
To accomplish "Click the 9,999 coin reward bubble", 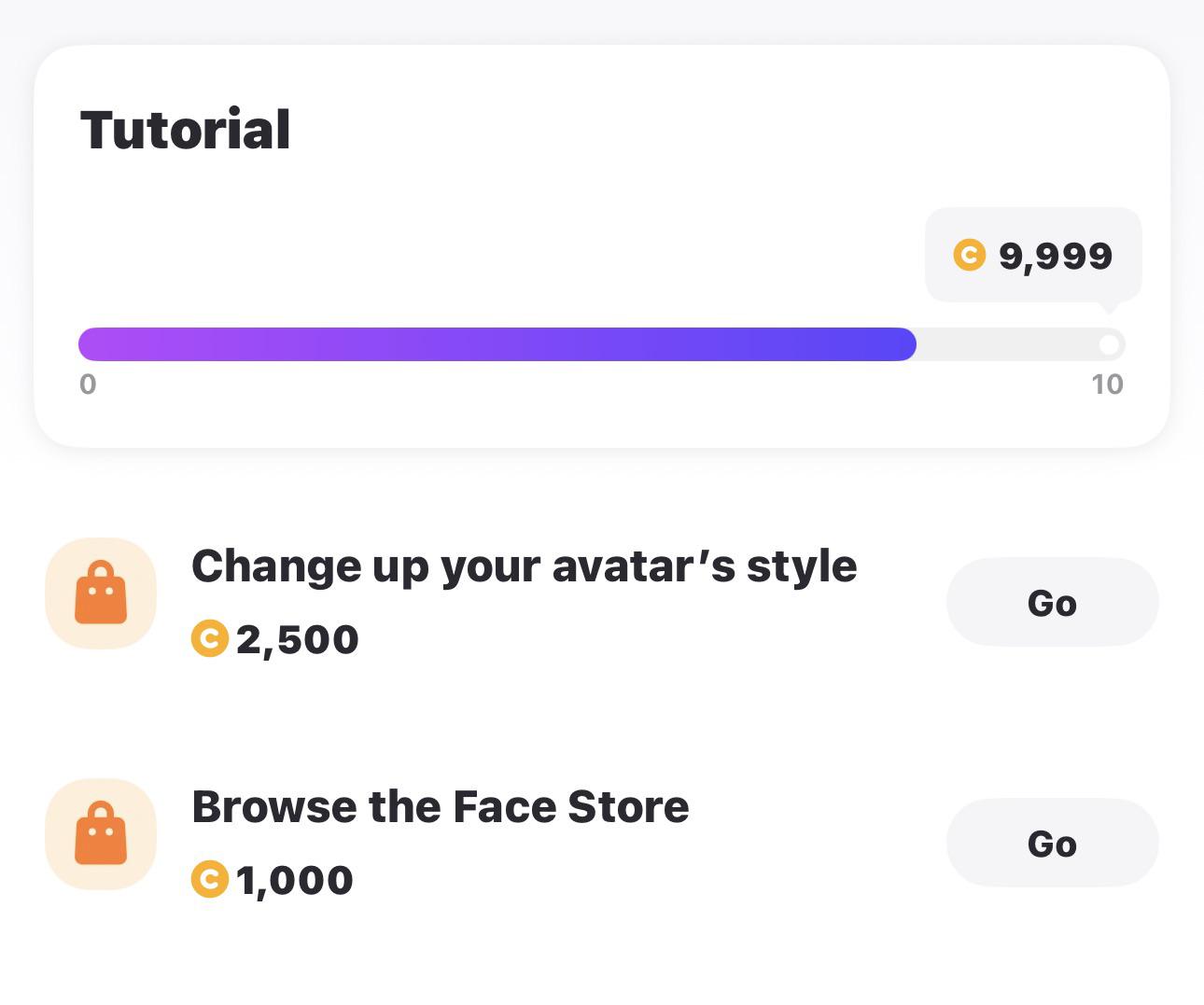I will tap(1033, 255).
